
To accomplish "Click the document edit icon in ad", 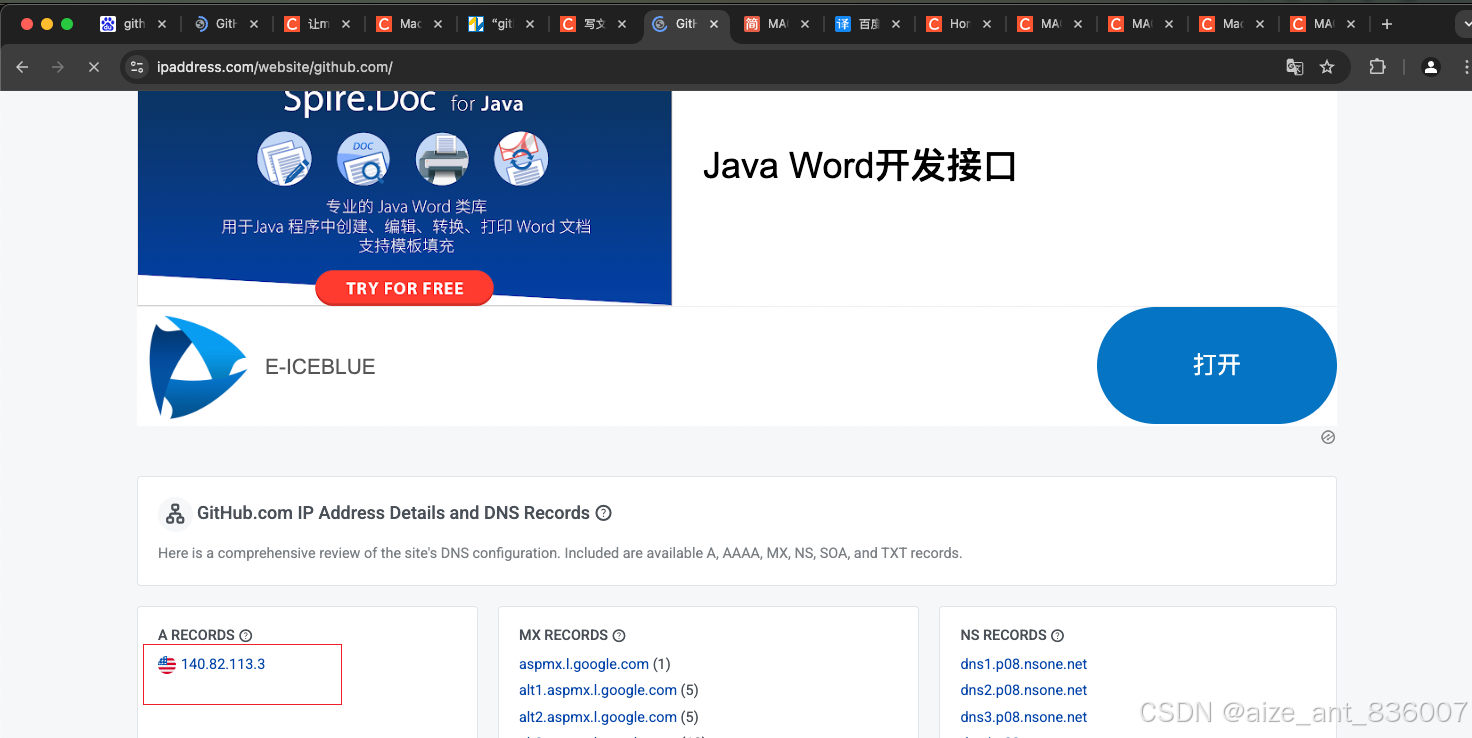I will [x=284, y=159].
